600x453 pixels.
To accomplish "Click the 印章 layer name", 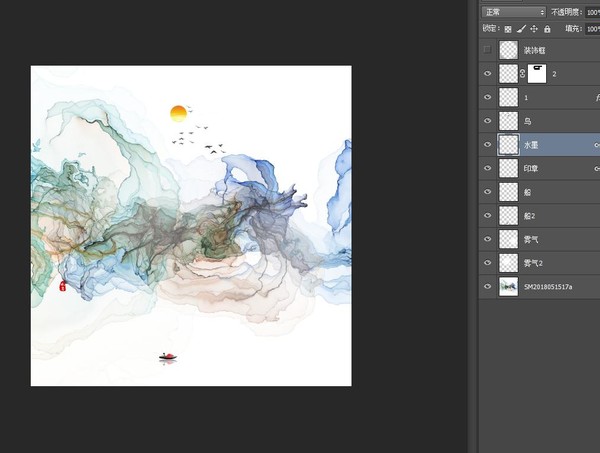I will [x=531, y=169].
